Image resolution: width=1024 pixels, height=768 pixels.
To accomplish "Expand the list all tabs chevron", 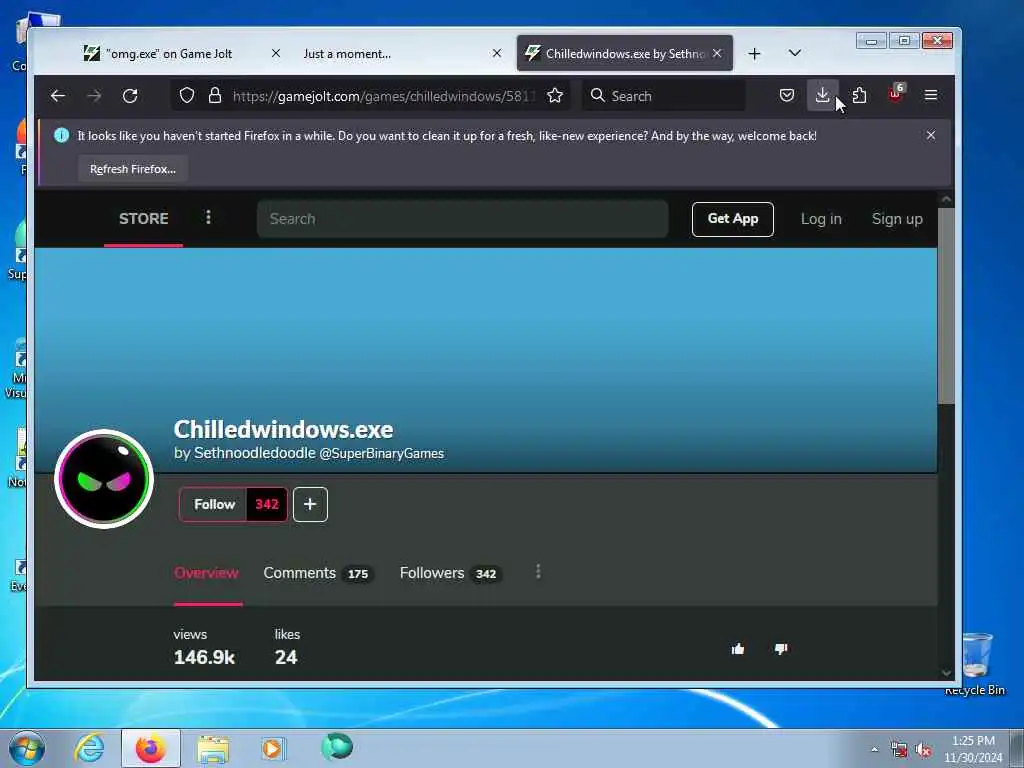I will click(795, 53).
